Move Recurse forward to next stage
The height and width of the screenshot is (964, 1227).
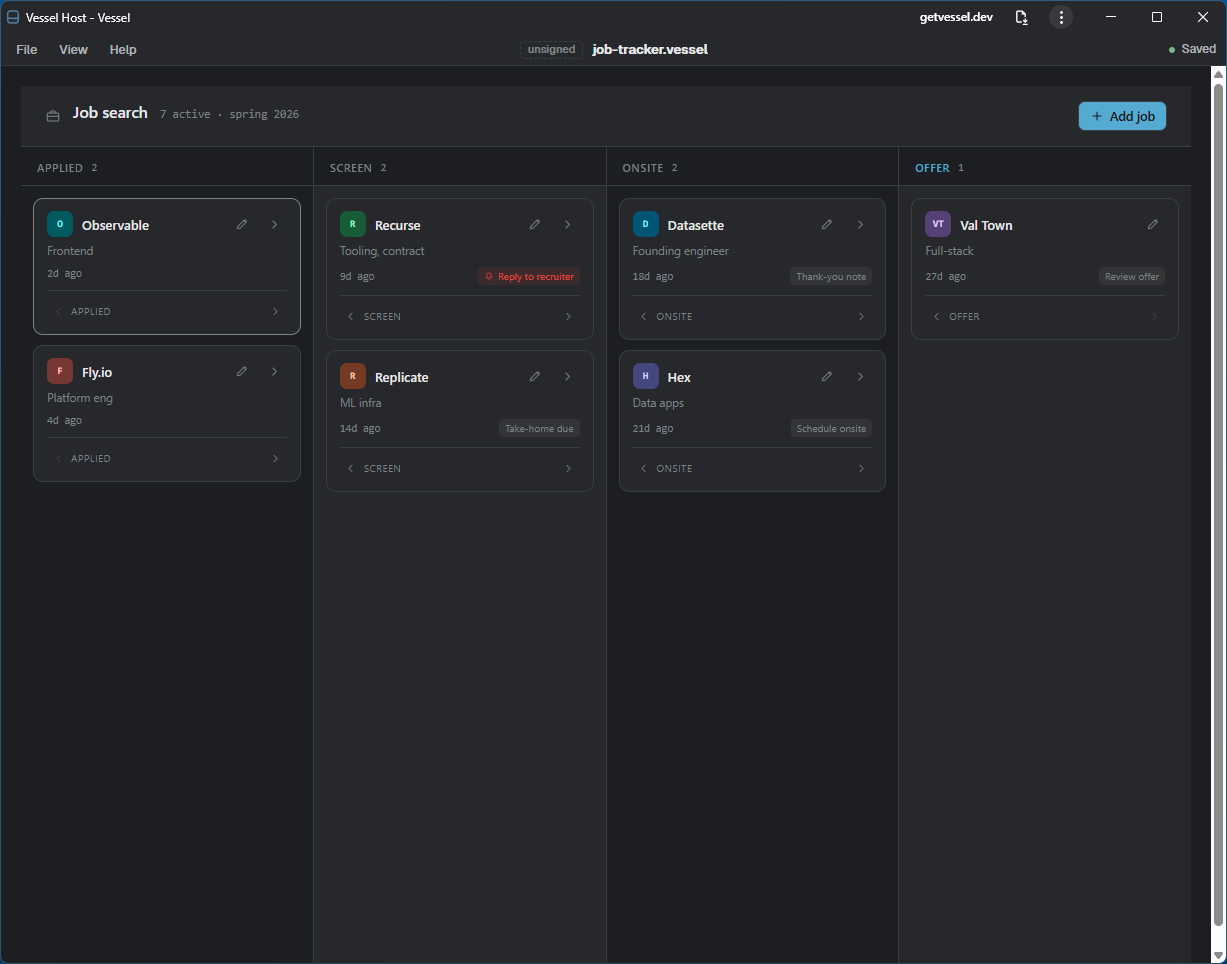569,317
